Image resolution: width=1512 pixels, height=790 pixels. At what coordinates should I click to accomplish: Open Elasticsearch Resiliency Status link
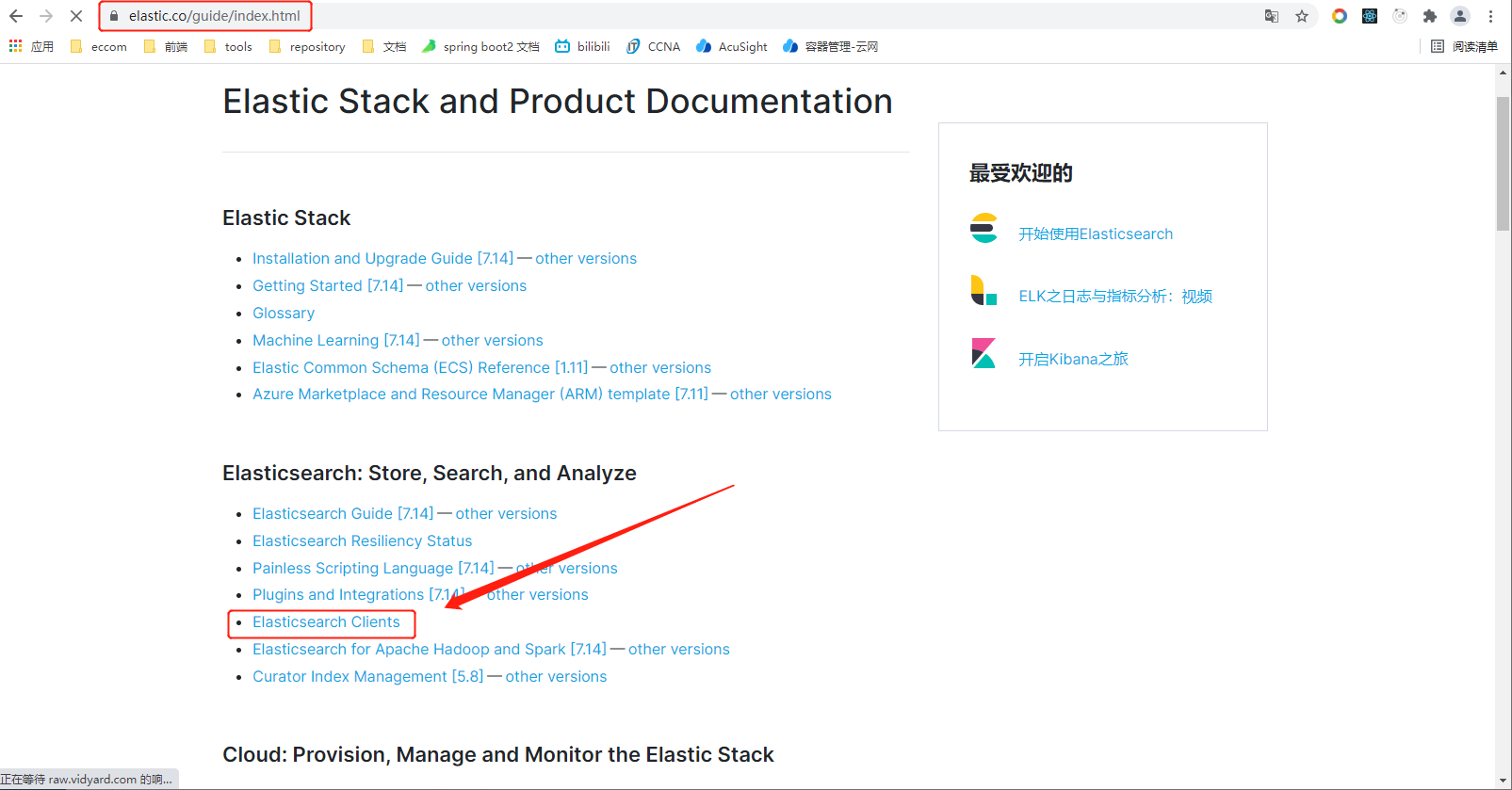(362, 540)
